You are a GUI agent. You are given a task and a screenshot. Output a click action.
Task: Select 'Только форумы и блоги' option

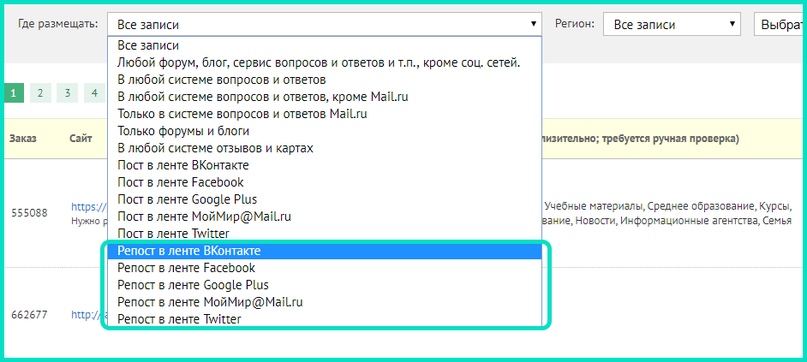point(324,131)
